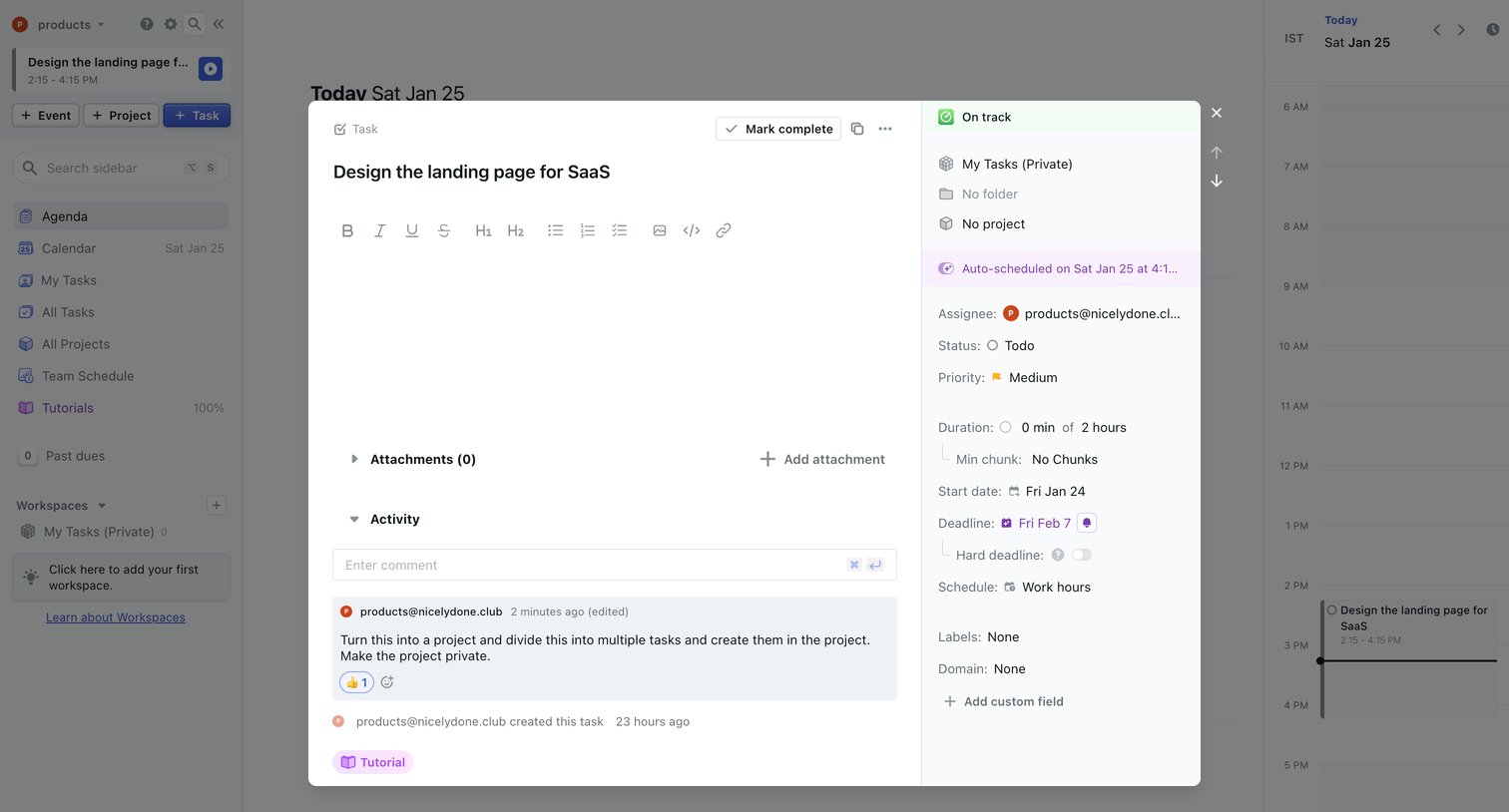Open search with the magnifier icon

click(x=195, y=24)
